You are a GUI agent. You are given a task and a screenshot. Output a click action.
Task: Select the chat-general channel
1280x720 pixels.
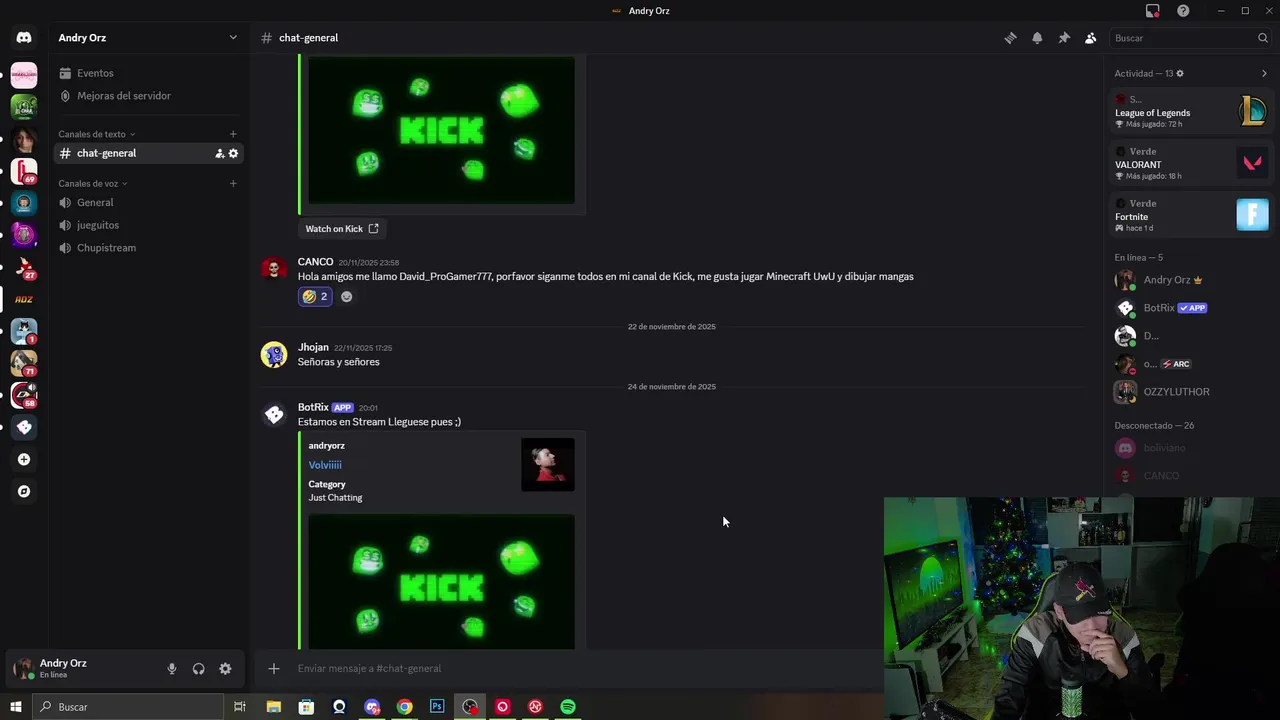click(x=149, y=153)
